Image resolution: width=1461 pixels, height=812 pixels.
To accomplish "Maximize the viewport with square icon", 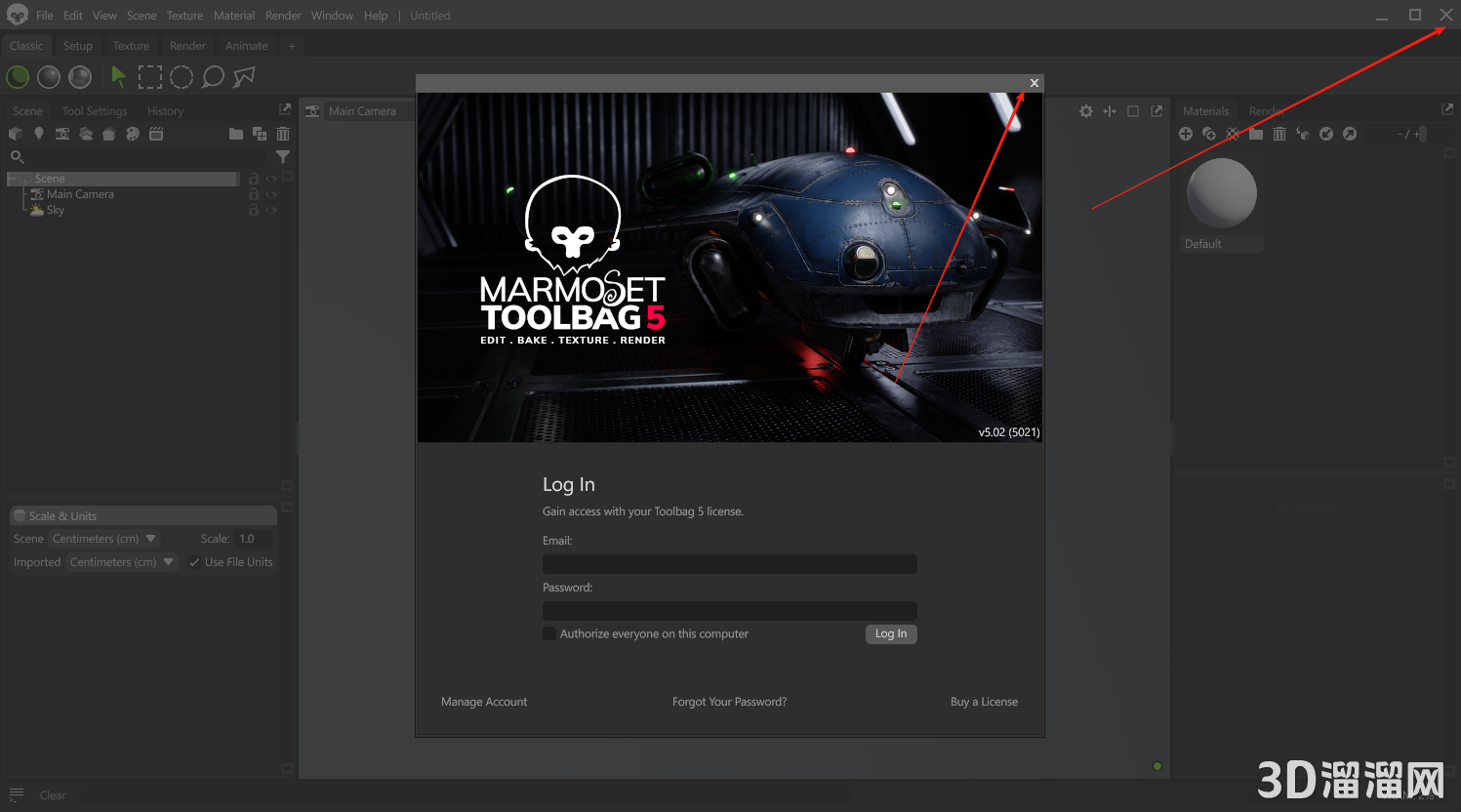I will [1133, 111].
